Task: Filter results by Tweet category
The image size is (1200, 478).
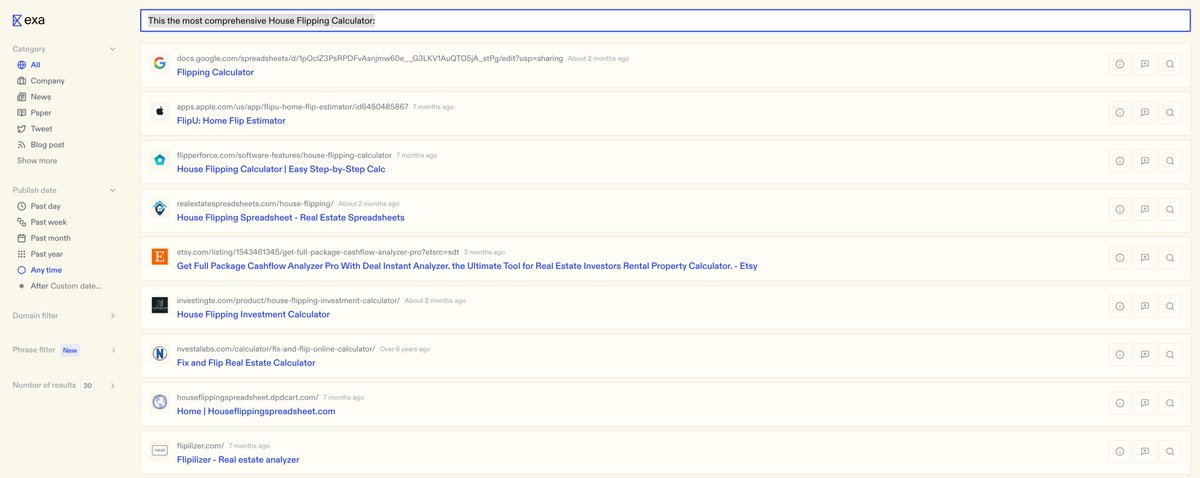Action: (35, 129)
